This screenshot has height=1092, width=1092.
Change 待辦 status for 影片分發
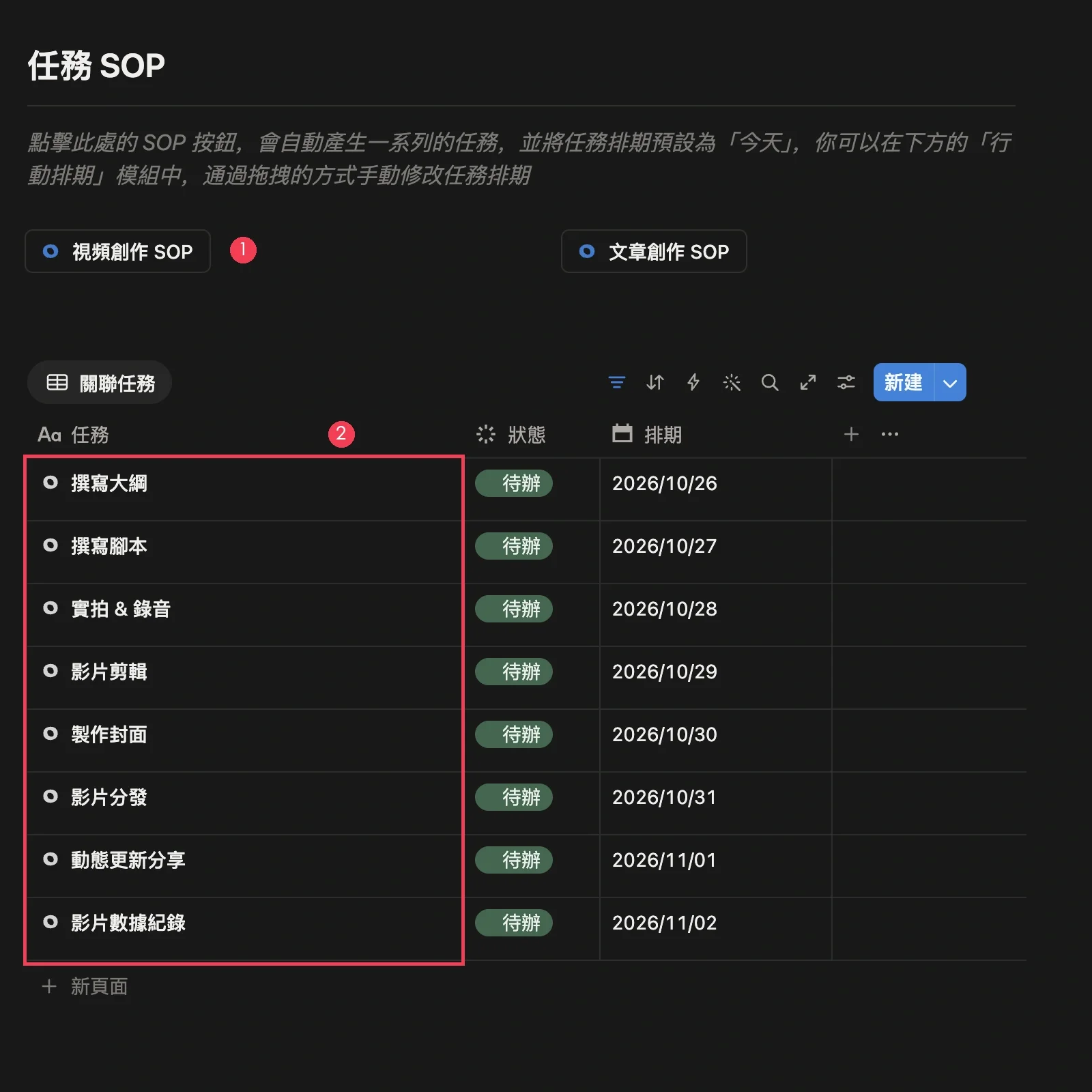pyautogui.click(x=514, y=797)
